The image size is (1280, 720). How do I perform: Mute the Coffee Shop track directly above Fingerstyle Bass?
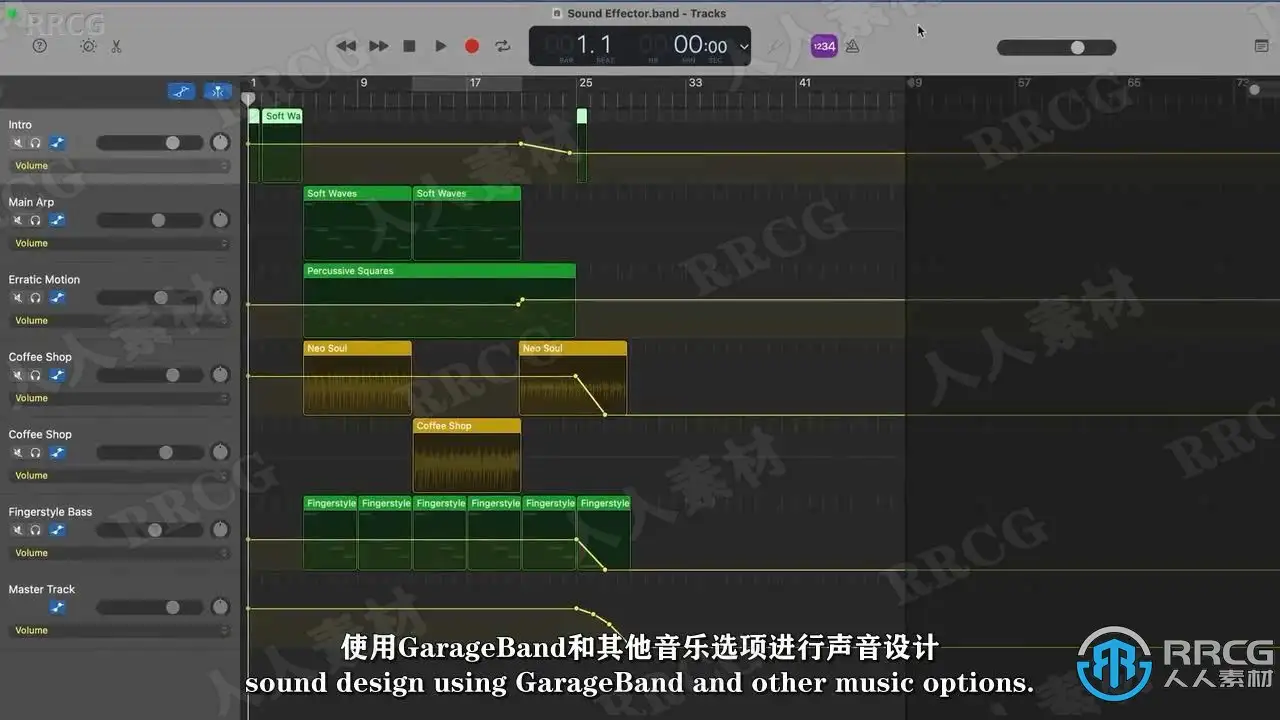pos(17,453)
